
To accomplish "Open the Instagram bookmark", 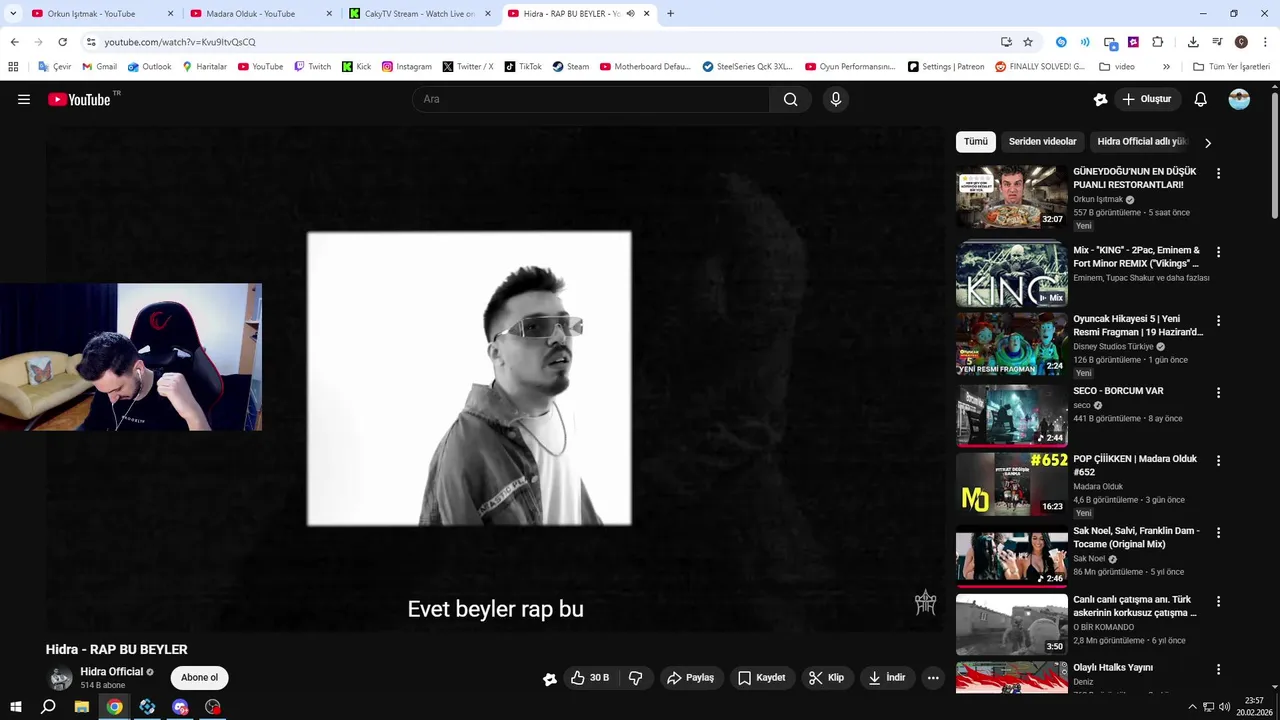I will (x=407, y=67).
